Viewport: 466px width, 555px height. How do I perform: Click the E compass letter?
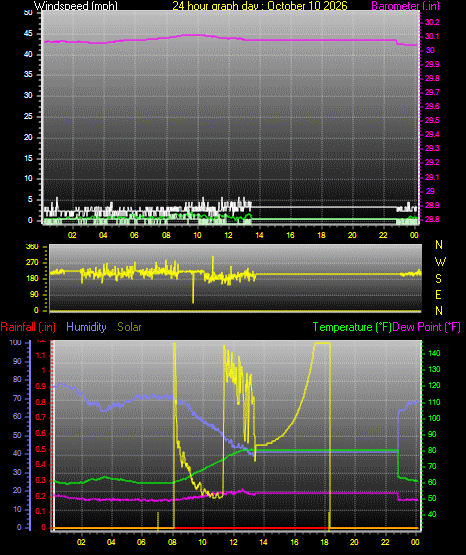tap(438, 294)
